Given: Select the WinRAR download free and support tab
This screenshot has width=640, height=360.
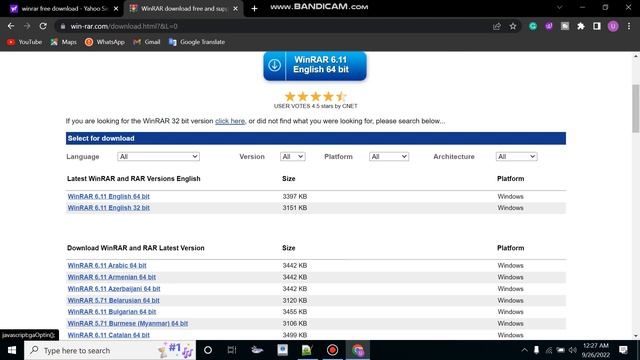Looking at the screenshot, I should [x=183, y=9].
